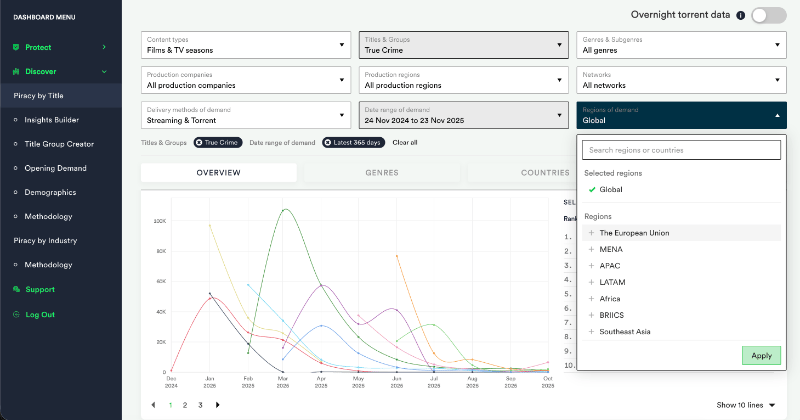
Task: Open the Content types dropdown
Action: [246, 45]
